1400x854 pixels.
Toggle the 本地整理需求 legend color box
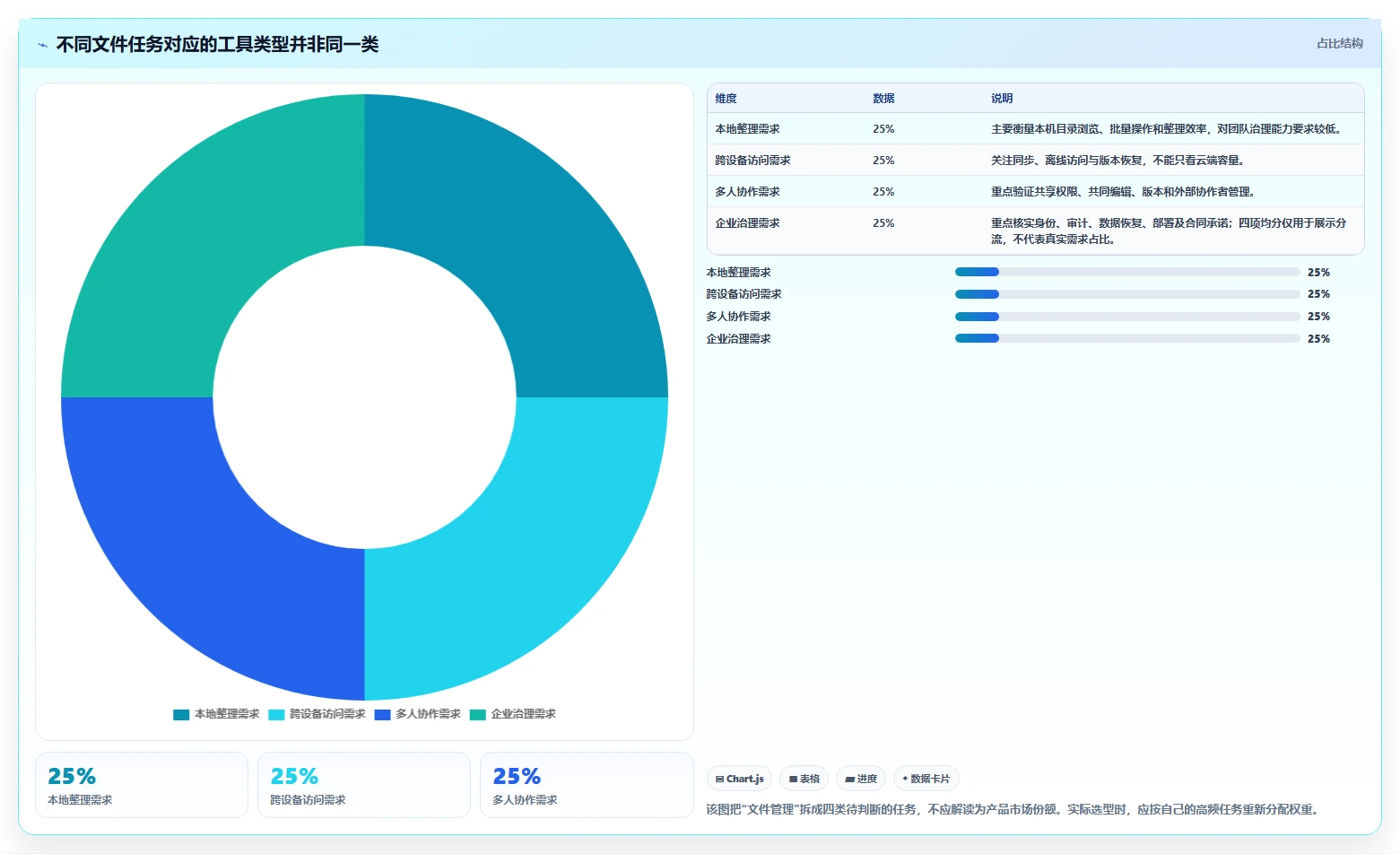click(181, 715)
